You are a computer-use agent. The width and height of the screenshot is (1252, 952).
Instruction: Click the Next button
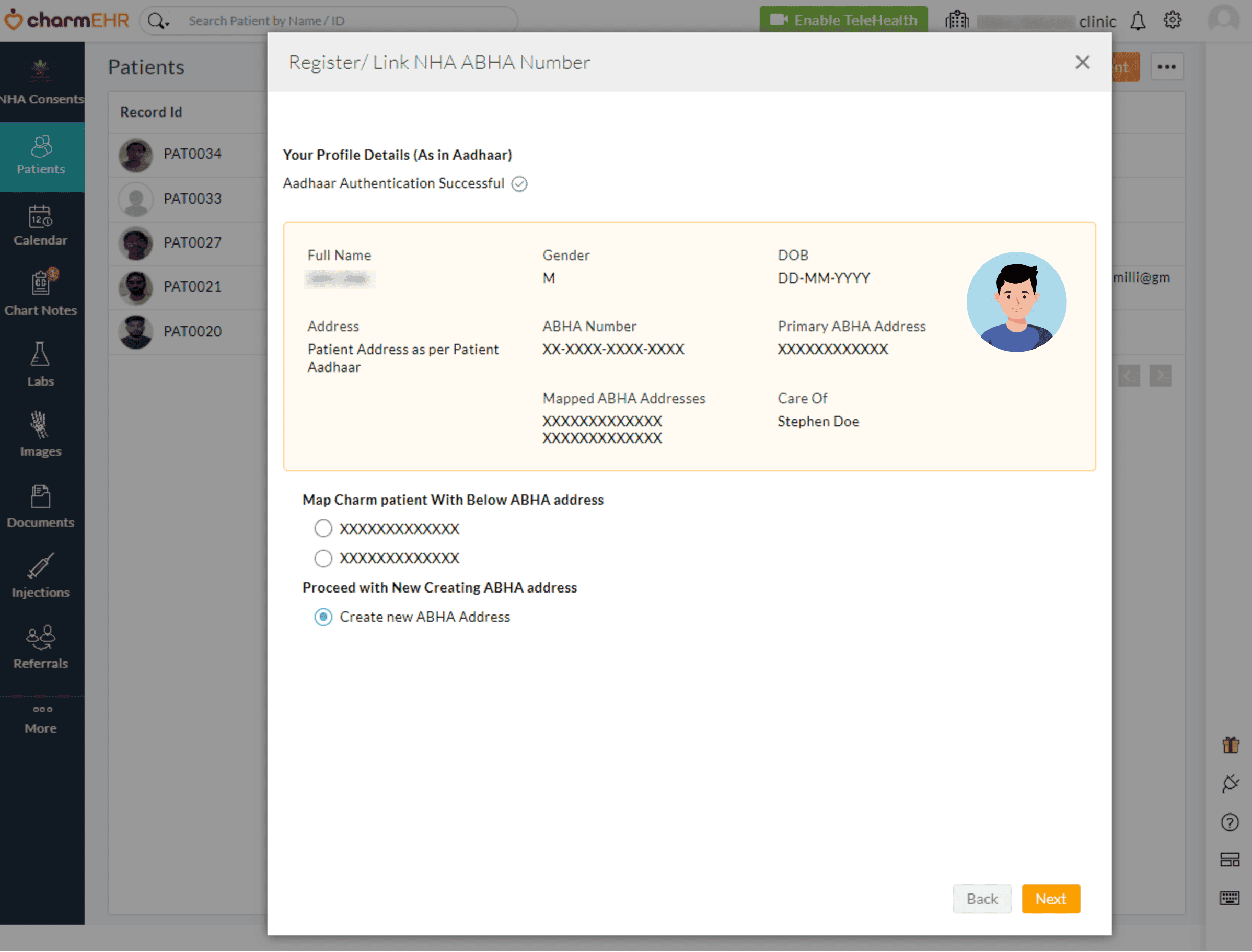1050,899
